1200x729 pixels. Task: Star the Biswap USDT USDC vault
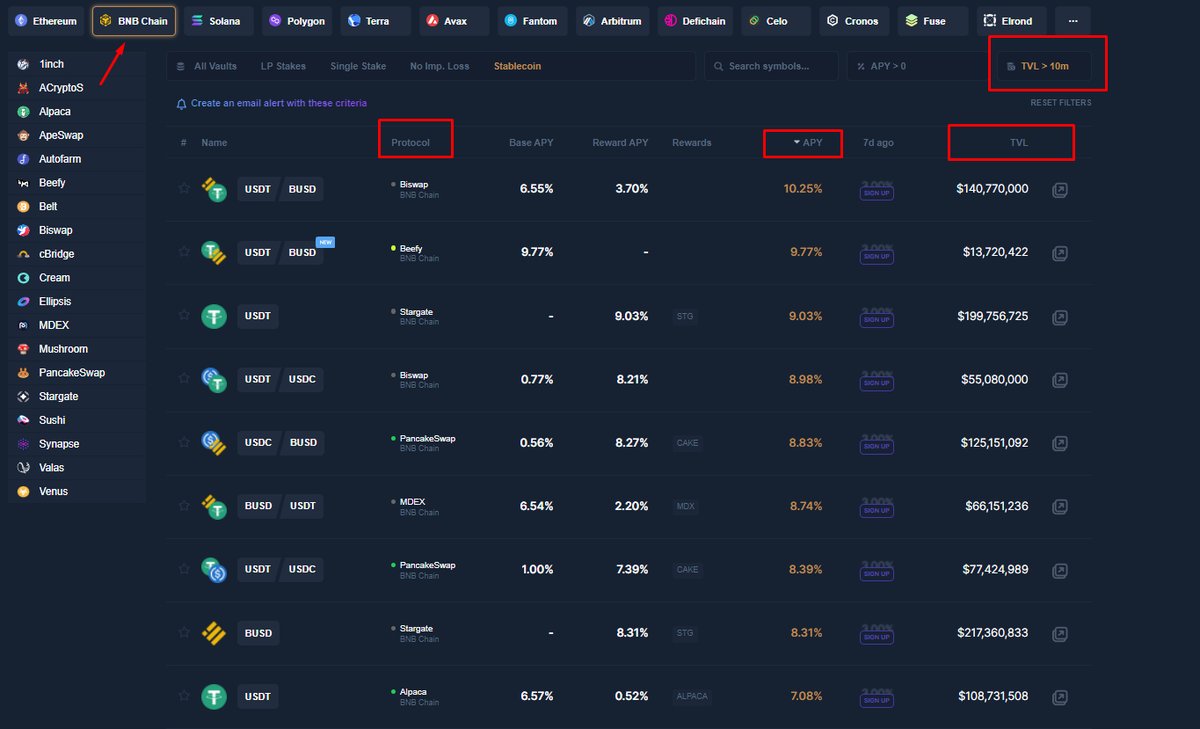coord(184,378)
